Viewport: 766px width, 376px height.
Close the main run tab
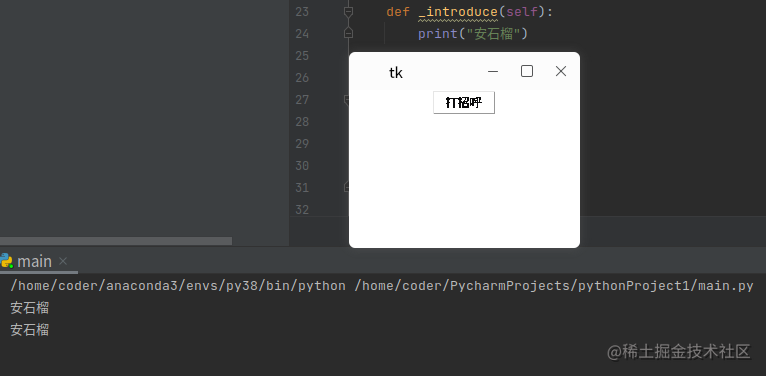coord(63,261)
